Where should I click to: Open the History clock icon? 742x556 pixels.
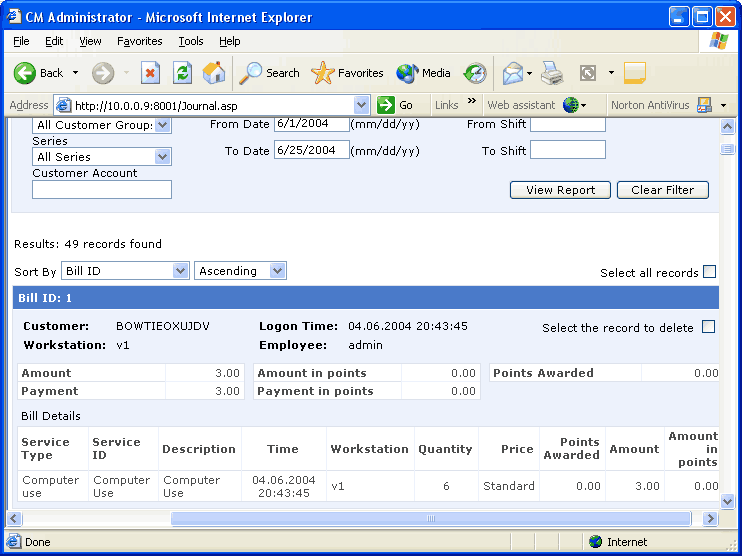pyautogui.click(x=475, y=73)
